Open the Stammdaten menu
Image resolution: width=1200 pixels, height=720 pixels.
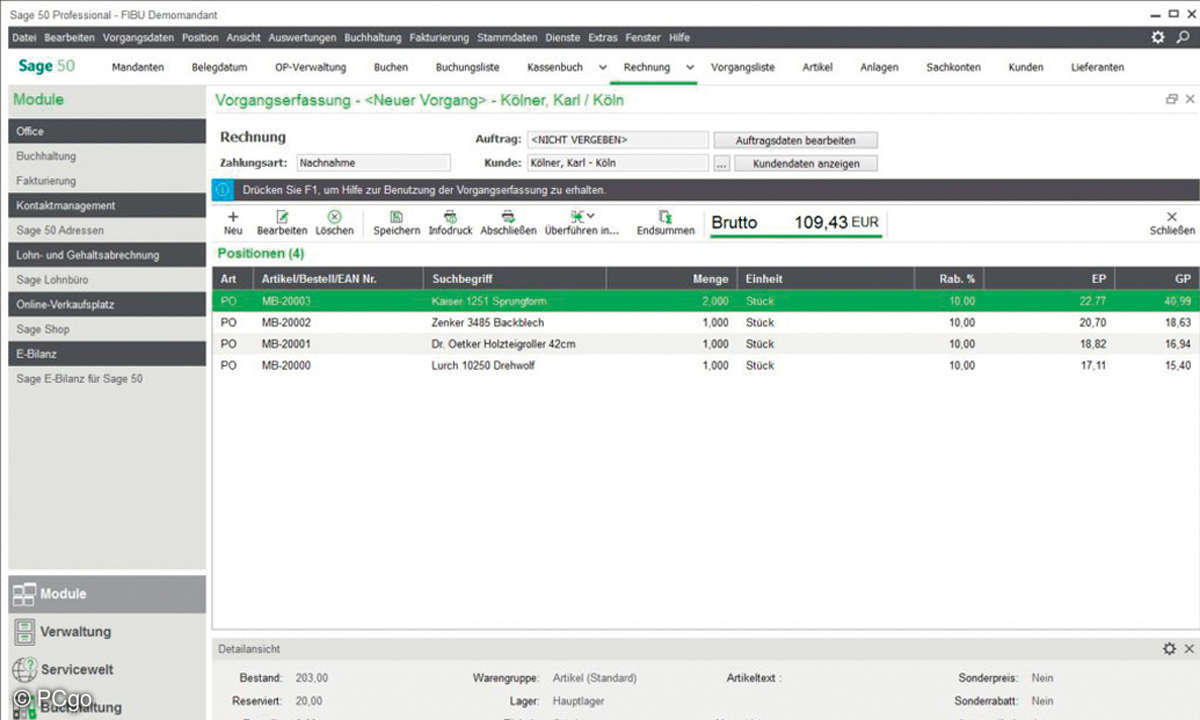507,37
